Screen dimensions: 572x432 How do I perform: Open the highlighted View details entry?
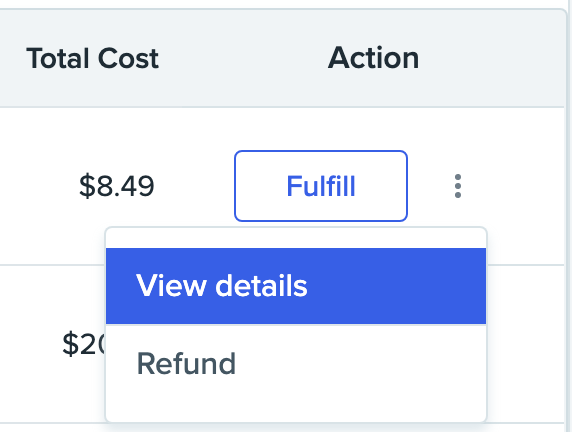(296, 286)
